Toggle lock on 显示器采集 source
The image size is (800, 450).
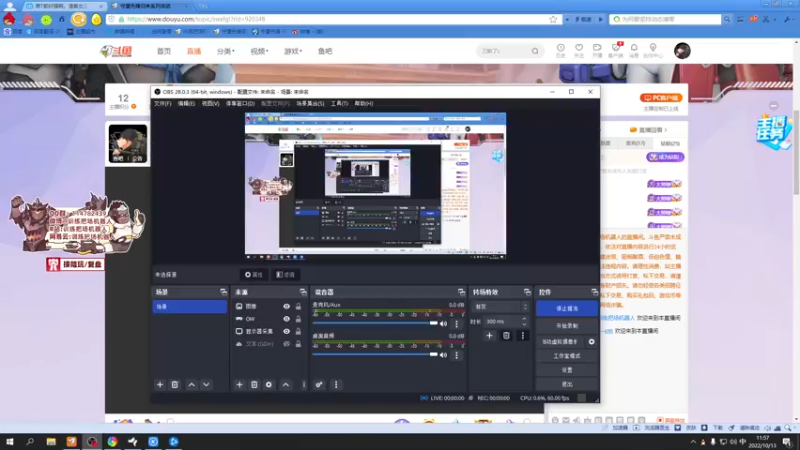coord(298,331)
